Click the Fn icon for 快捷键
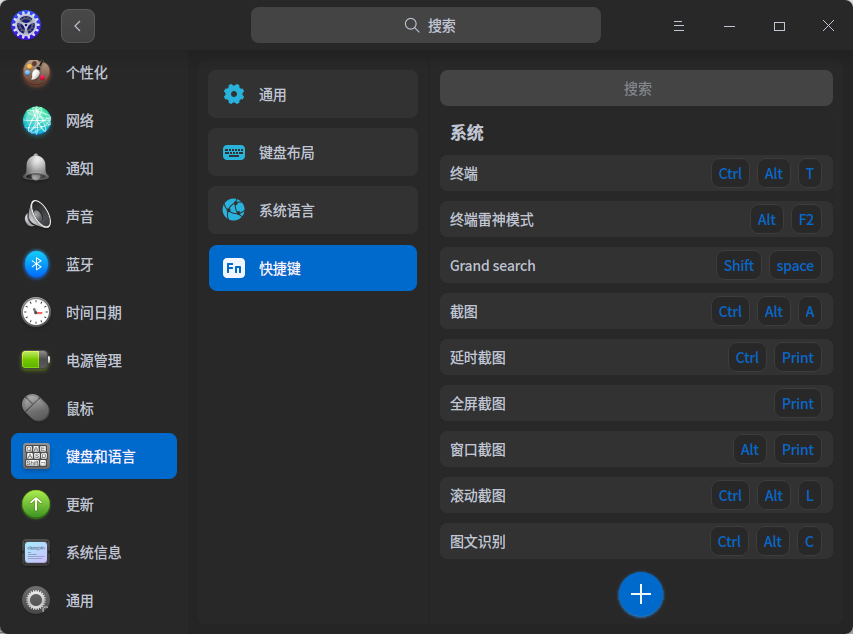The image size is (853, 634). [234, 268]
